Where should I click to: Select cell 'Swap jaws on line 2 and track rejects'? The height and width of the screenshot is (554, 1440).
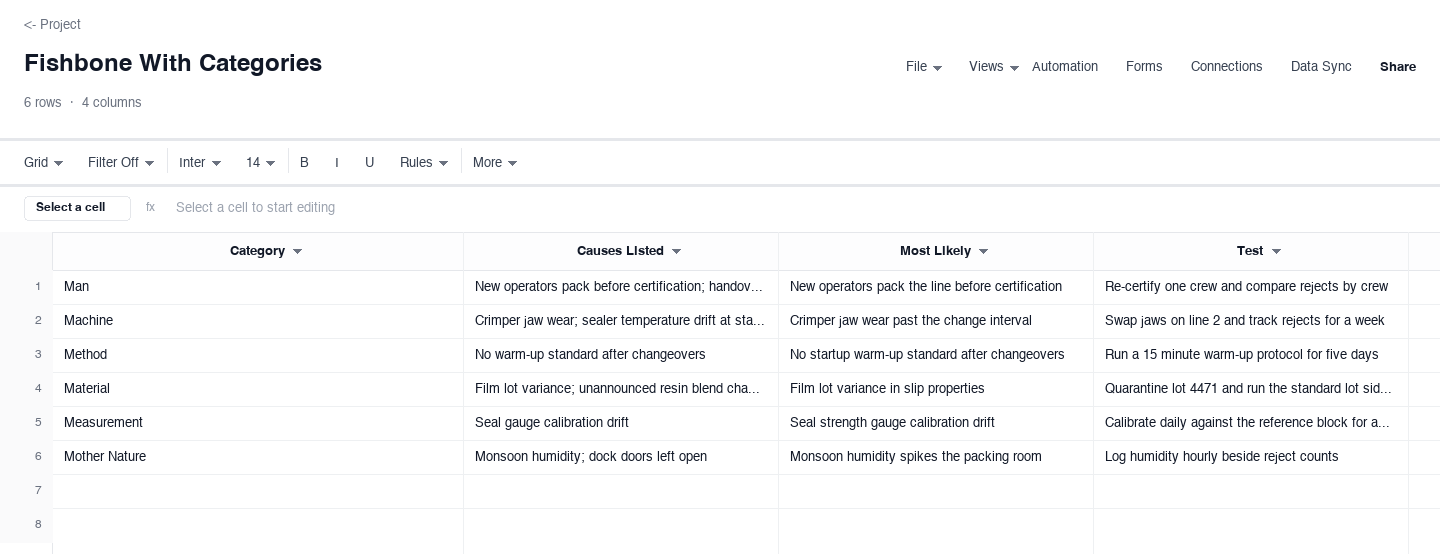[x=1251, y=321]
